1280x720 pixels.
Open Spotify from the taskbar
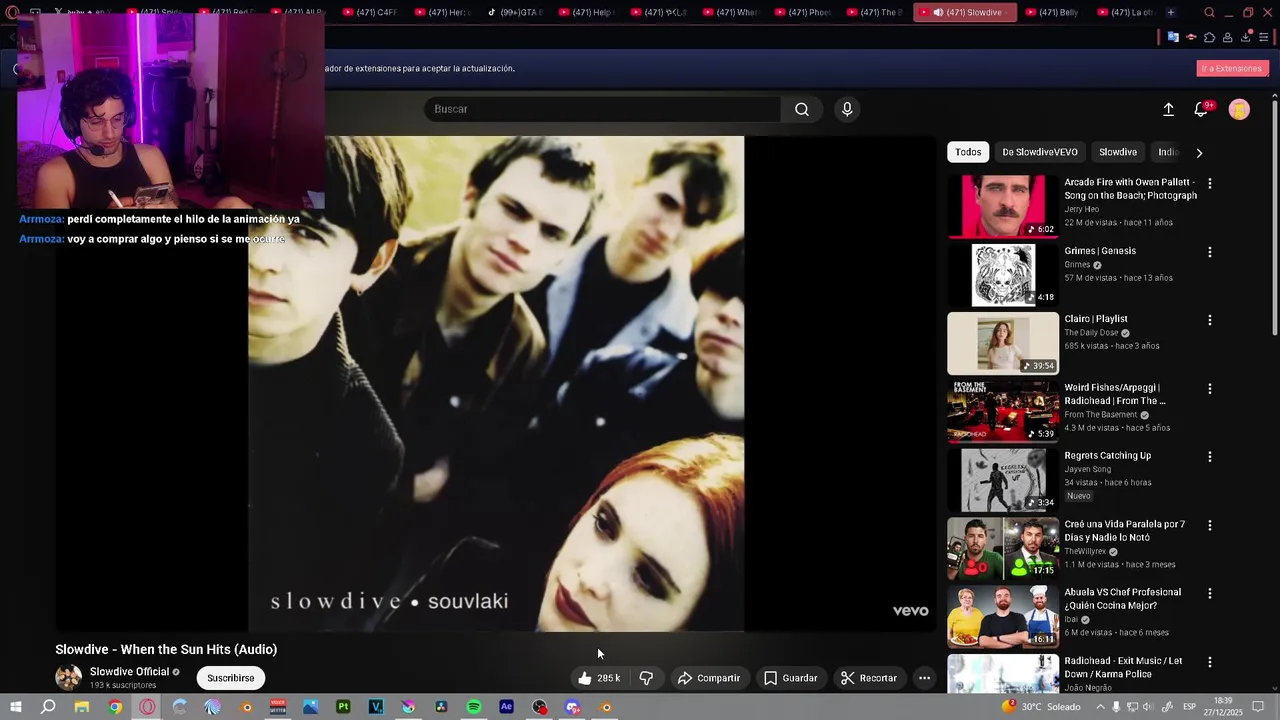[x=474, y=707]
